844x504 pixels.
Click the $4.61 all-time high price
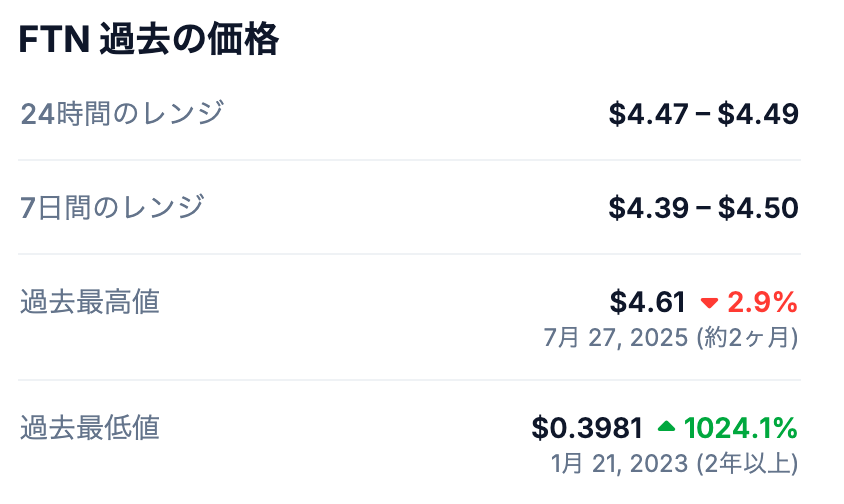(x=647, y=302)
